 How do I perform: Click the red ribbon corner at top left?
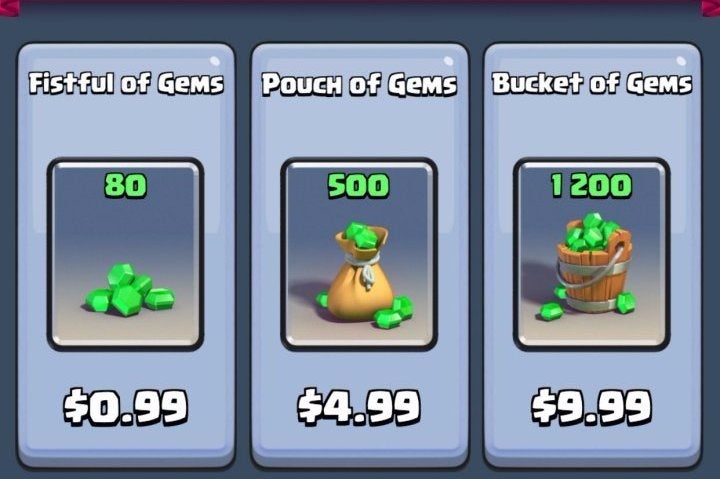9,7
